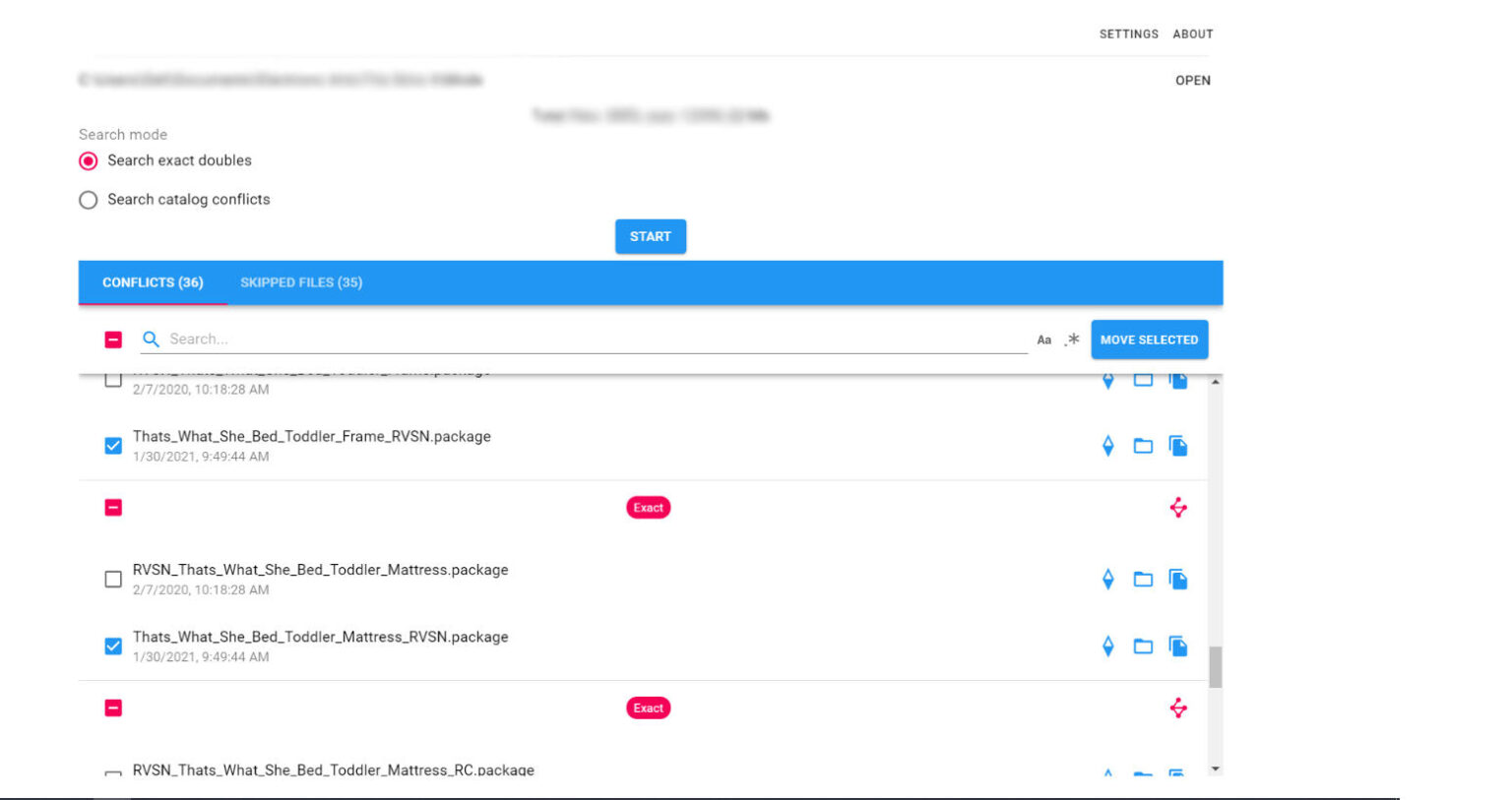Open folder for RVSN_Thats_What_She_Bed_Toddler_Mattress.package

(x=1142, y=580)
